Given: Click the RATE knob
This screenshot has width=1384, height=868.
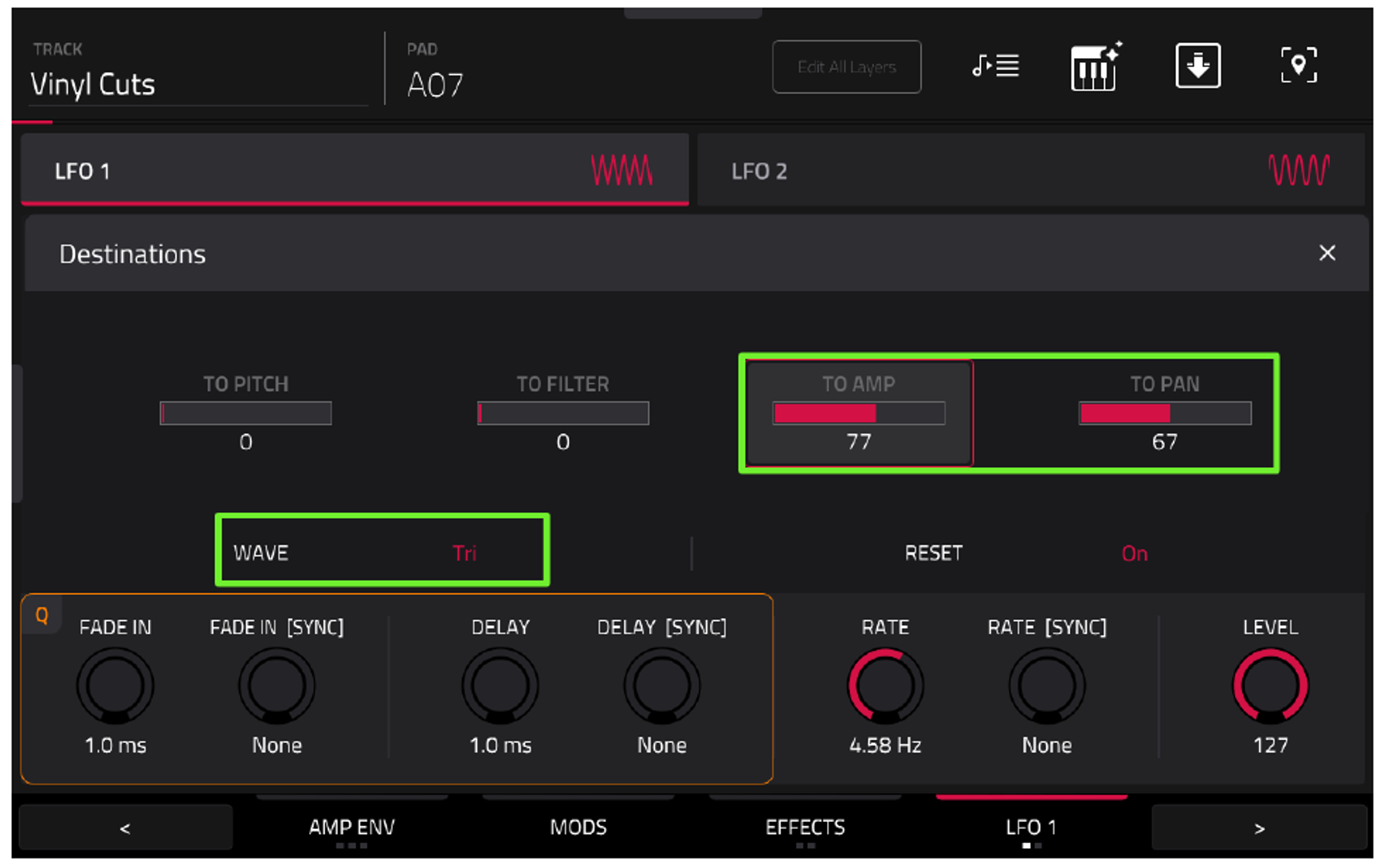Looking at the screenshot, I should point(885,686).
